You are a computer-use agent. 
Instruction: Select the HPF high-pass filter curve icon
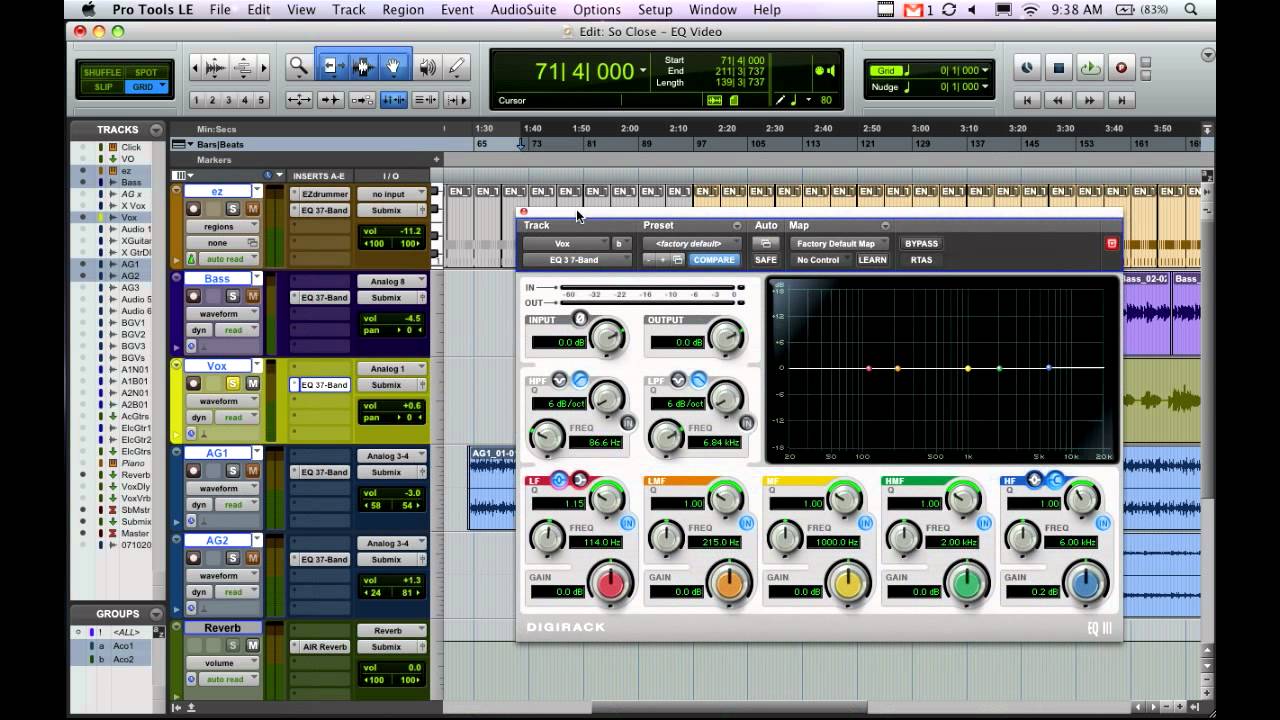580,379
